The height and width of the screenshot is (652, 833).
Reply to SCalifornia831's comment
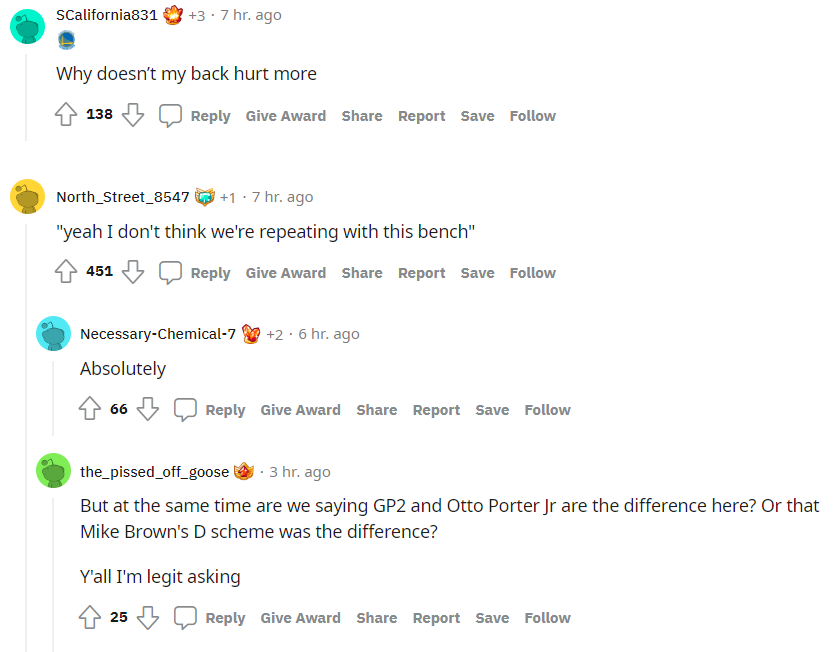(x=197, y=116)
